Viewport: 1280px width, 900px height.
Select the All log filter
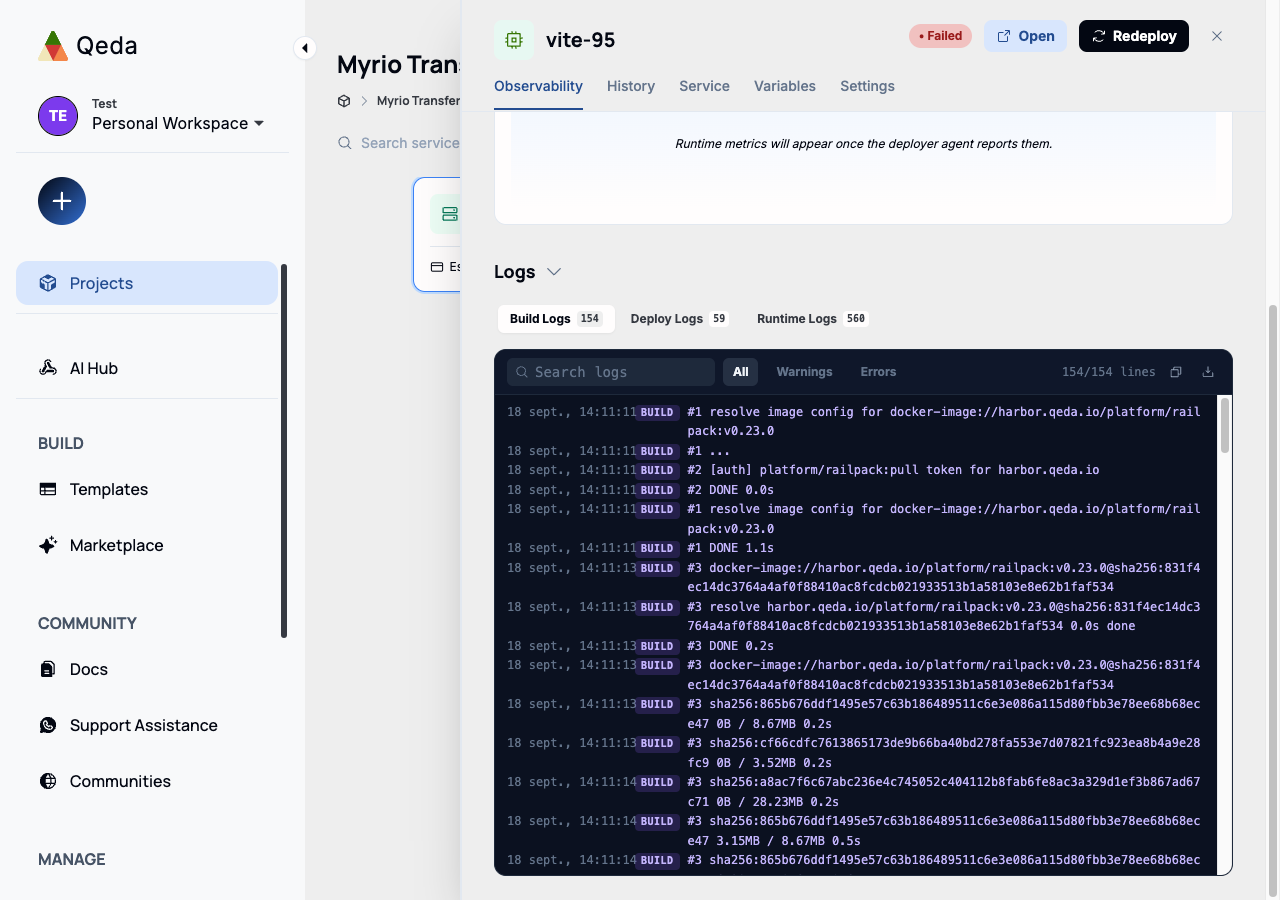click(x=740, y=372)
